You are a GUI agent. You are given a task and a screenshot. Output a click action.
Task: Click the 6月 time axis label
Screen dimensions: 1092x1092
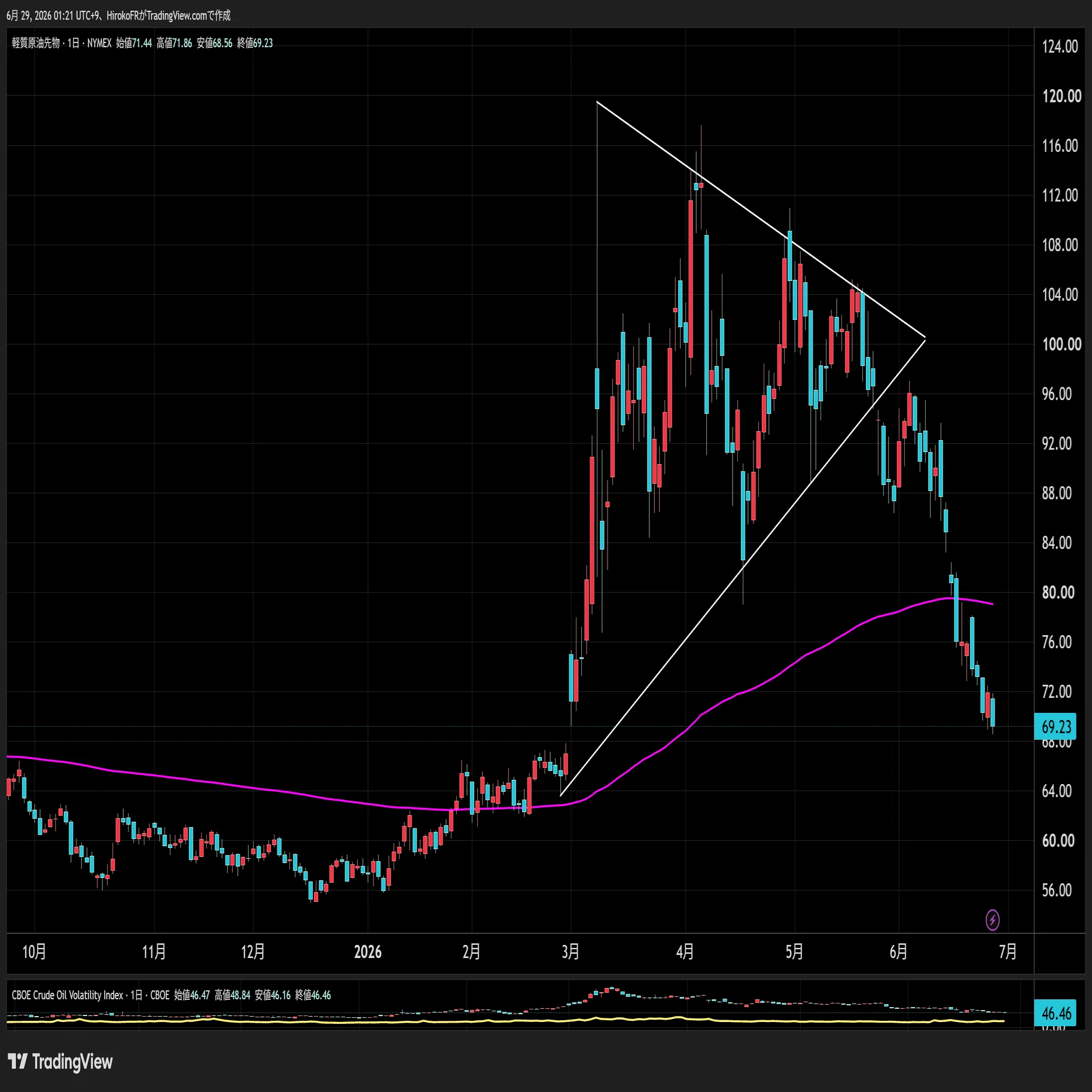point(899,951)
